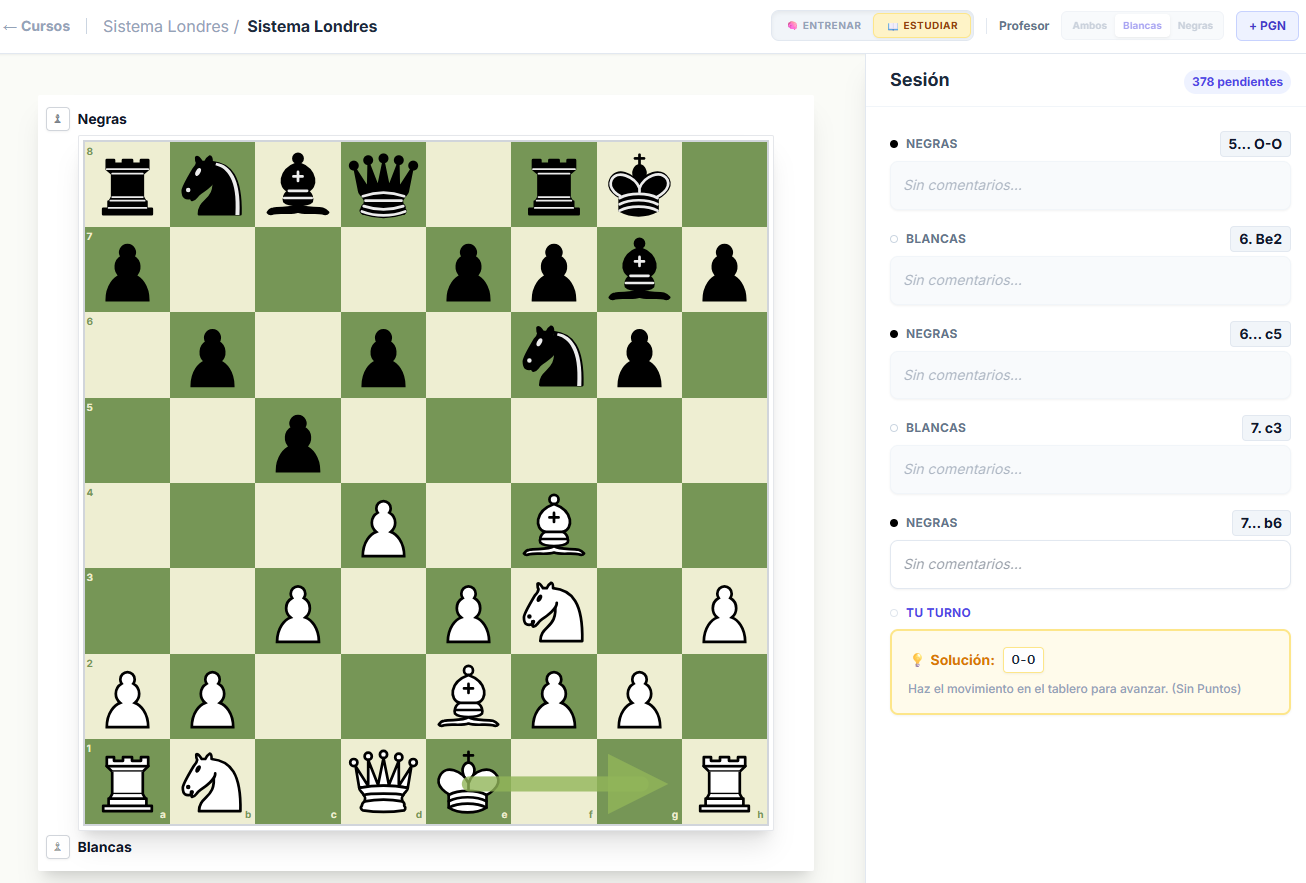Select the black knight on f6

click(x=554, y=355)
